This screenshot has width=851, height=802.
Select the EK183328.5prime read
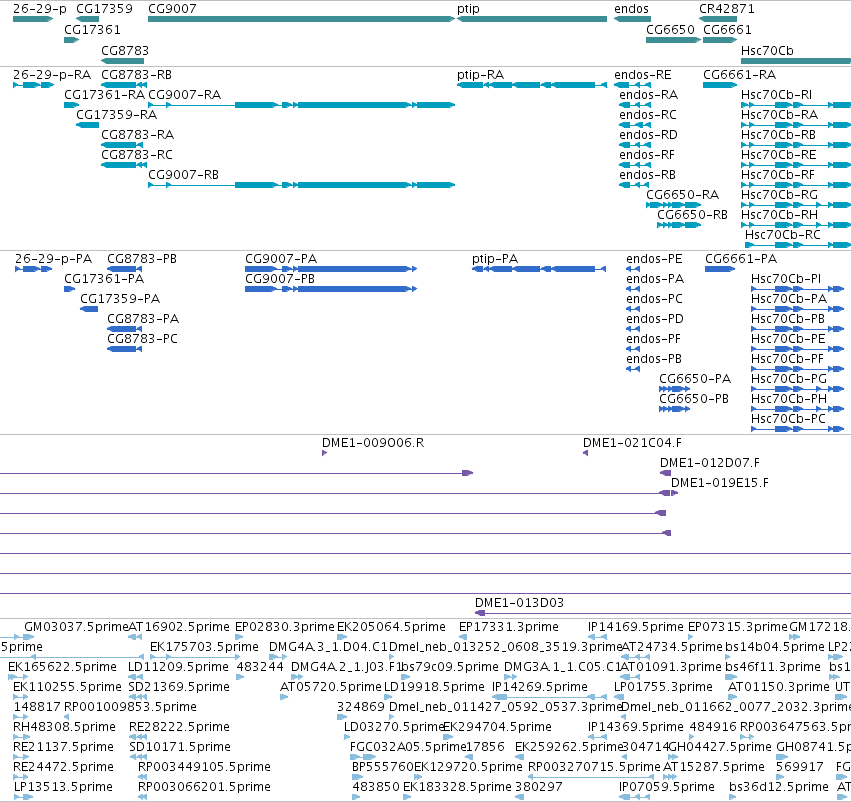click(407, 797)
